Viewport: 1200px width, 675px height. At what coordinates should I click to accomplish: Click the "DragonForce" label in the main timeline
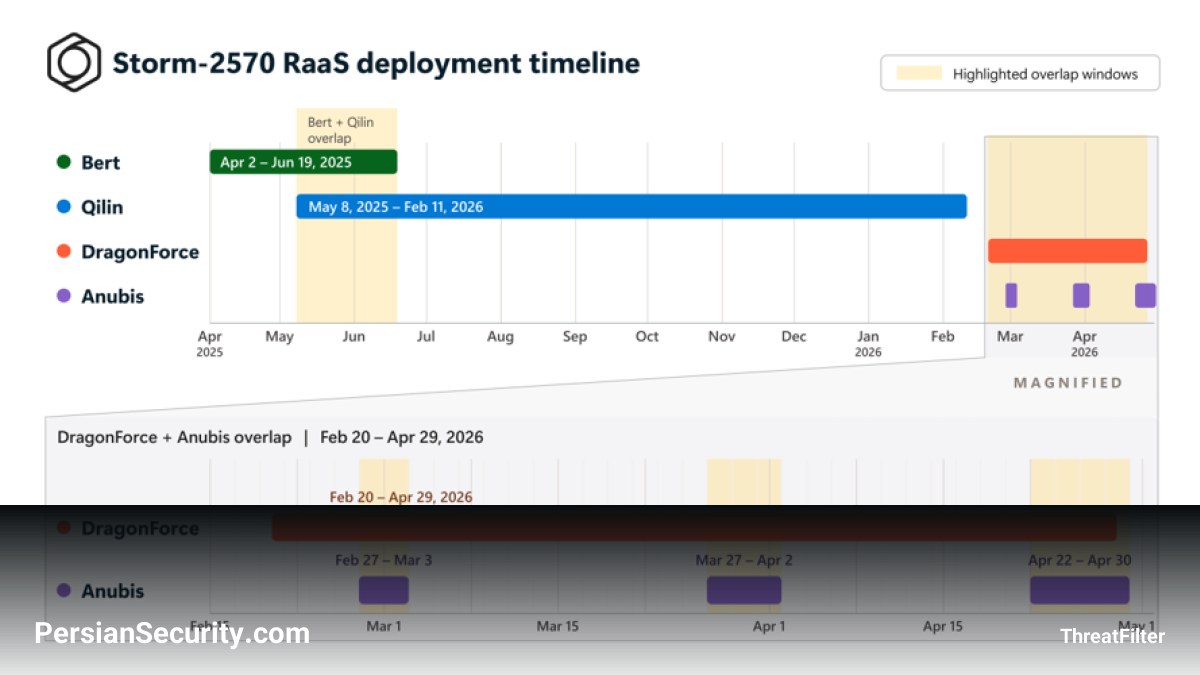(x=140, y=252)
